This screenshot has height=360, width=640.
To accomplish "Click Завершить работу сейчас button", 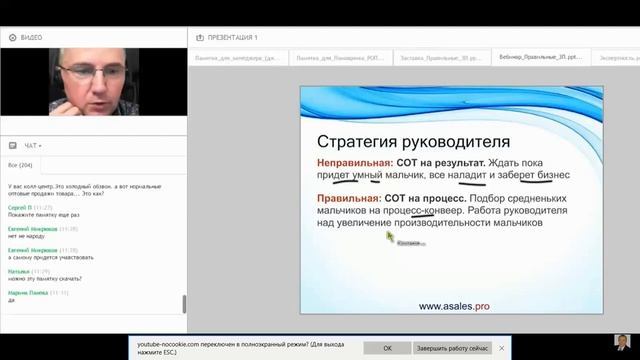I will point(452,348).
